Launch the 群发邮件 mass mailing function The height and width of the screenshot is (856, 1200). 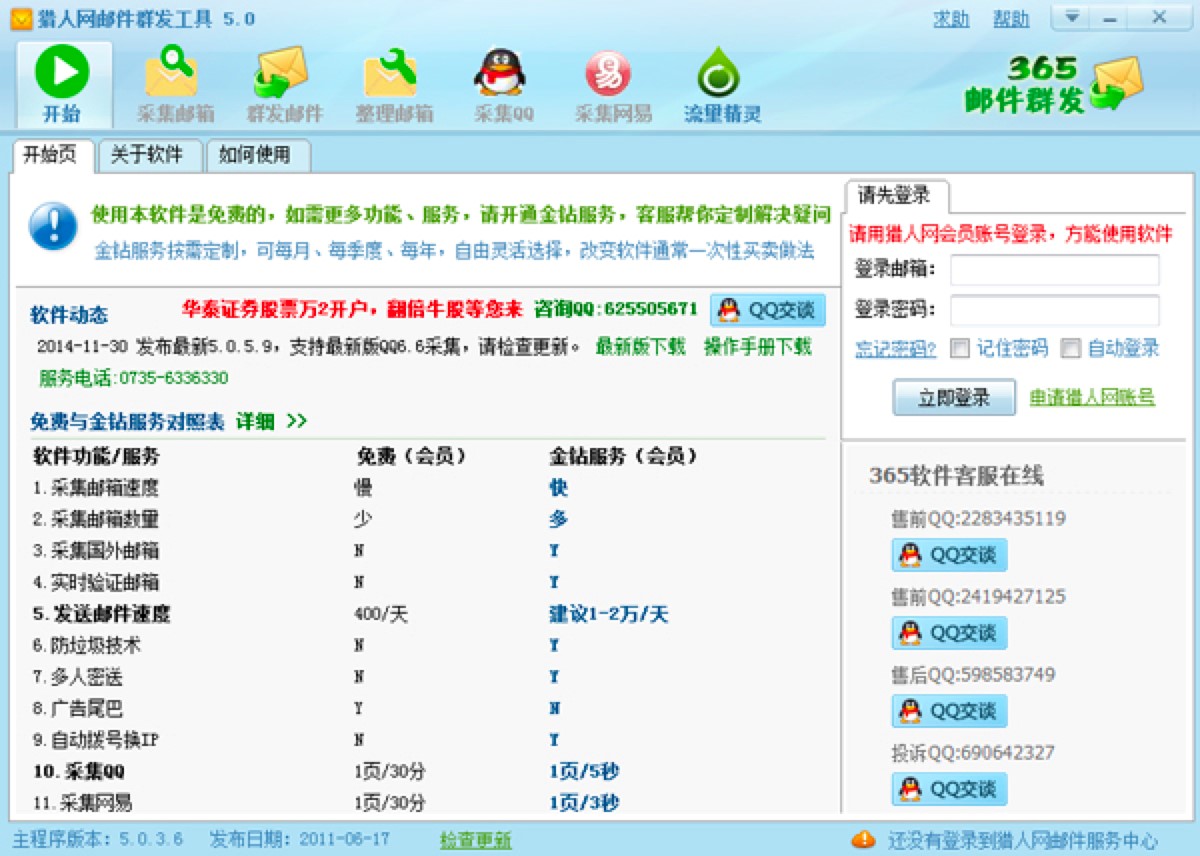[282, 80]
